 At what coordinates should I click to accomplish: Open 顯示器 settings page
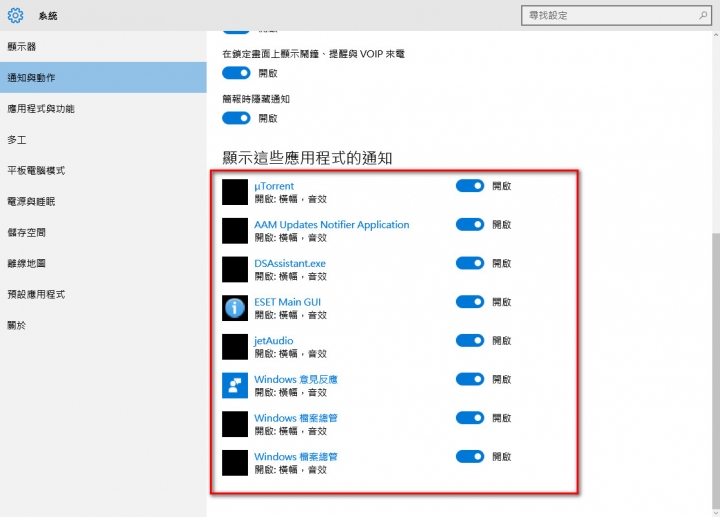click(103, 46)
